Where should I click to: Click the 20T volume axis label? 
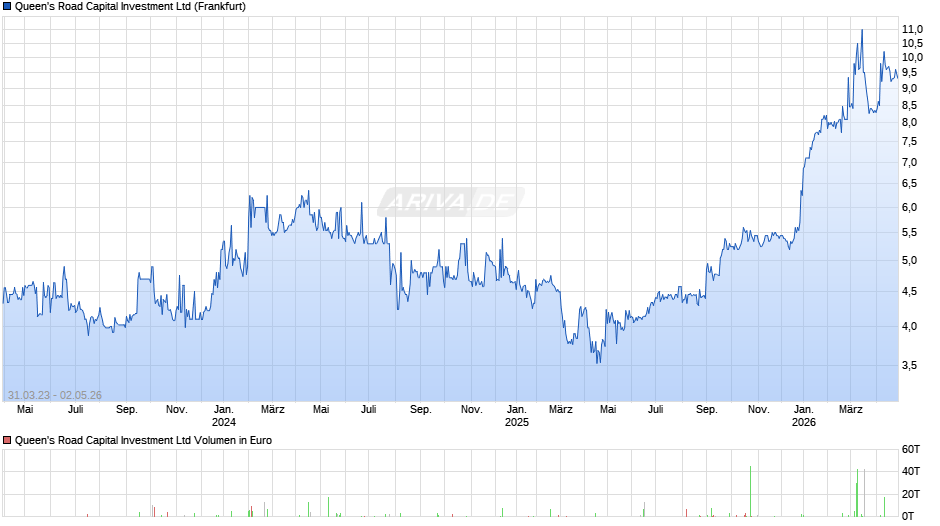tap(911, 494)
